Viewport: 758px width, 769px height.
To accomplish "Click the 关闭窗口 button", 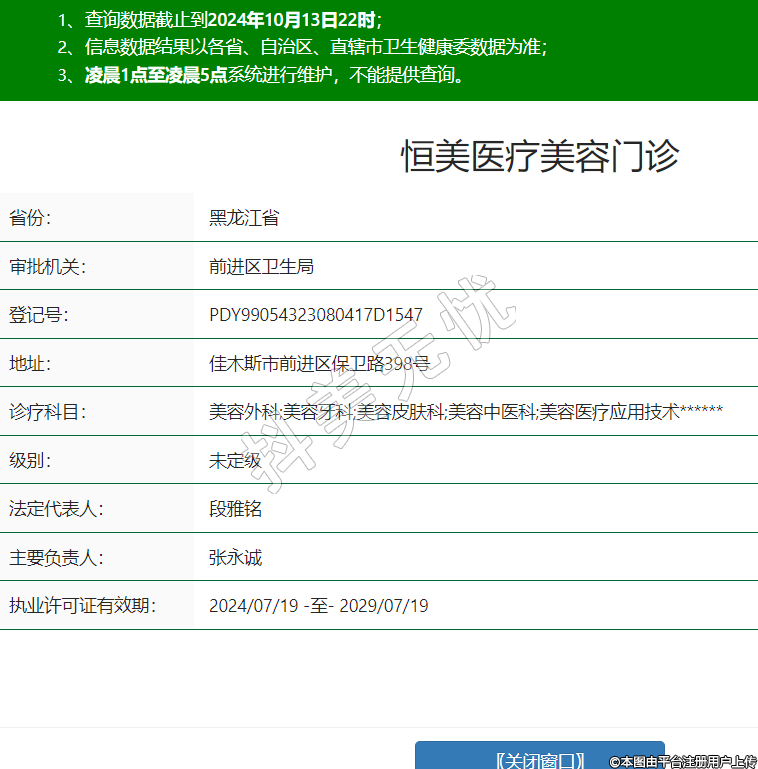I will click(x=539, y=758).
